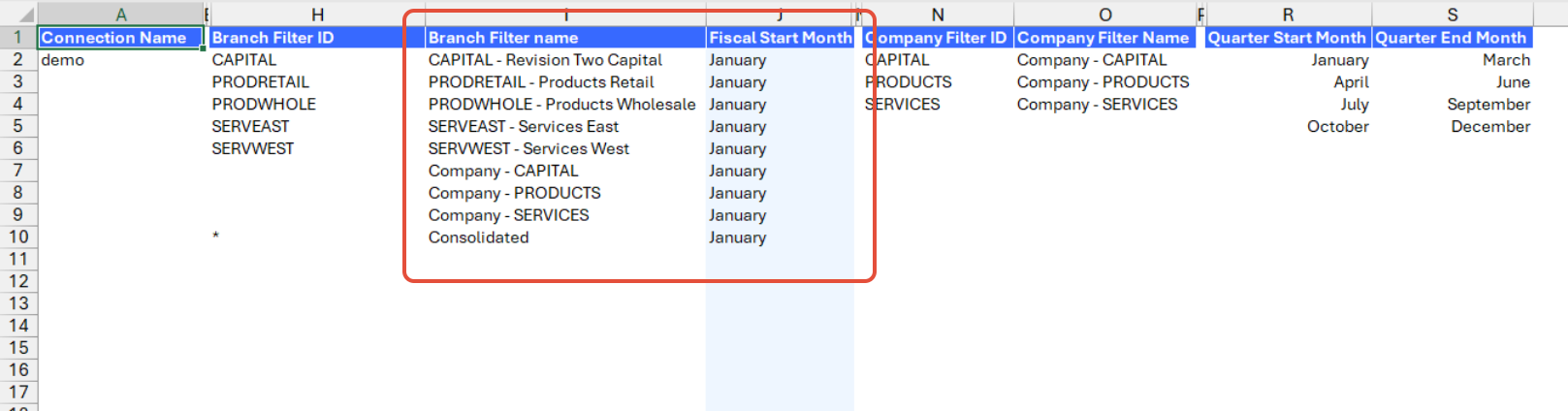This screenshot has width=1568, height=411.
Task: Click the Quarter Start Month header cell
Action: 1287,38
